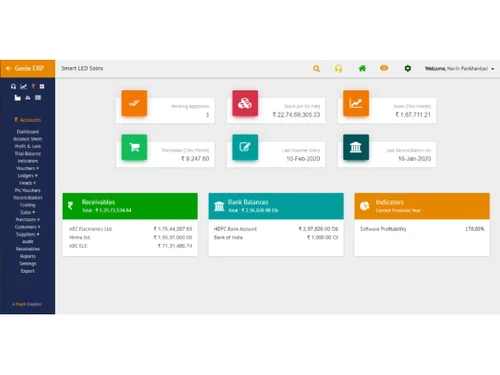Click the small people icon in sidebar
Image resolution: width=500 pixels, height=375 pixels.
coord(28,98)
